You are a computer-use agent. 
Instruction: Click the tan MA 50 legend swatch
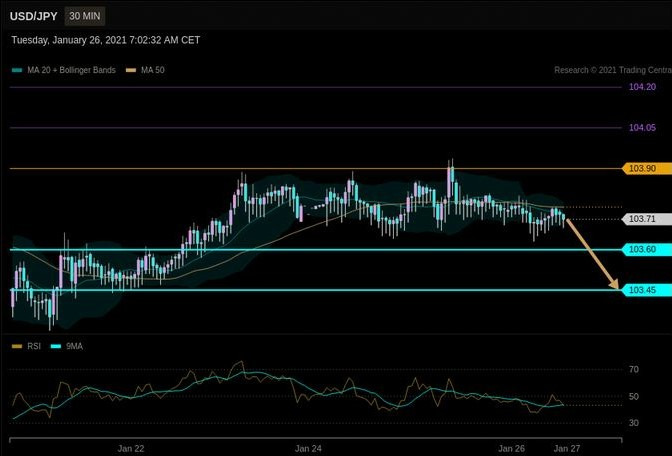pos(131,70)
